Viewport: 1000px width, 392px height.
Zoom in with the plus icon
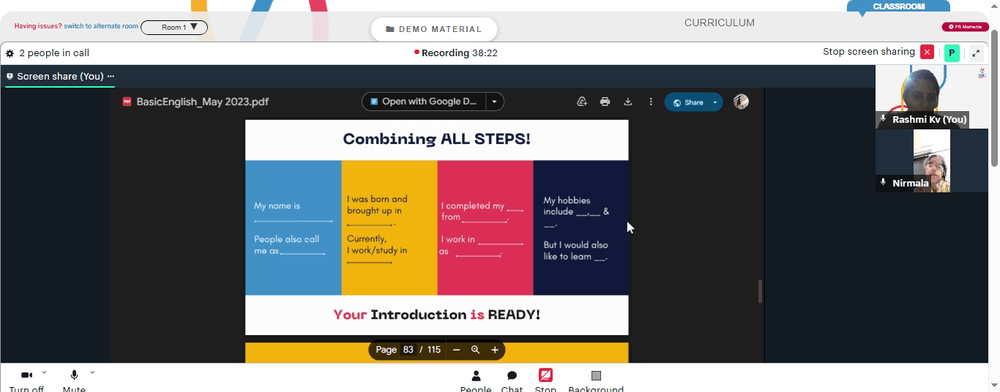tap(494, 350)
